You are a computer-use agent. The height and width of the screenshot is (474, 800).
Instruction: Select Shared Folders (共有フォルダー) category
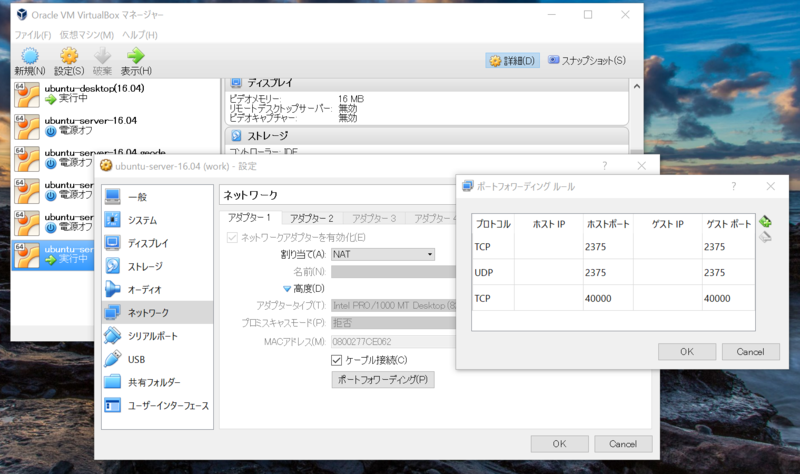[x=157, y=382]
